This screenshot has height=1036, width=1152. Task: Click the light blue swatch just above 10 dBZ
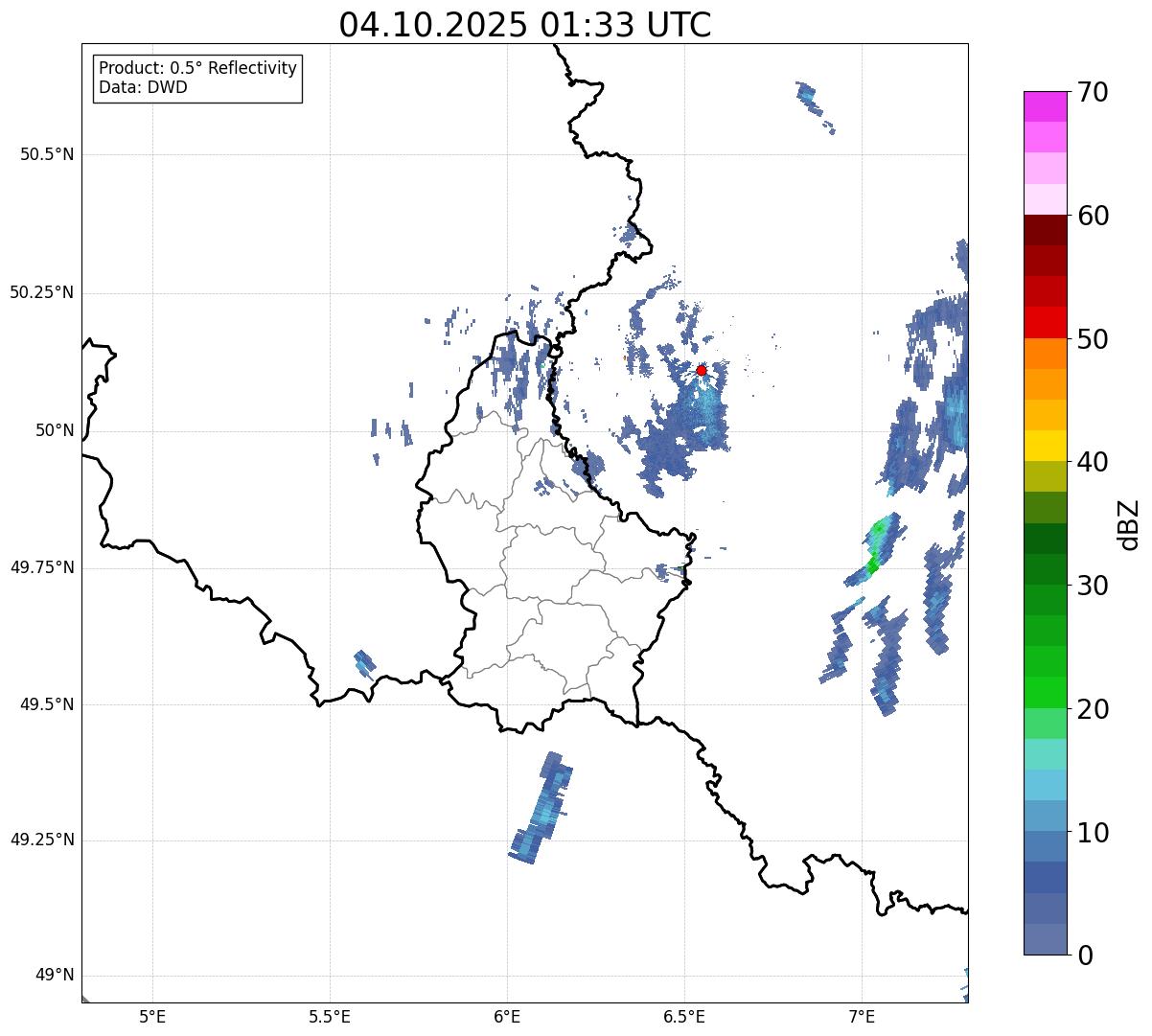[x=1046, y=816]
